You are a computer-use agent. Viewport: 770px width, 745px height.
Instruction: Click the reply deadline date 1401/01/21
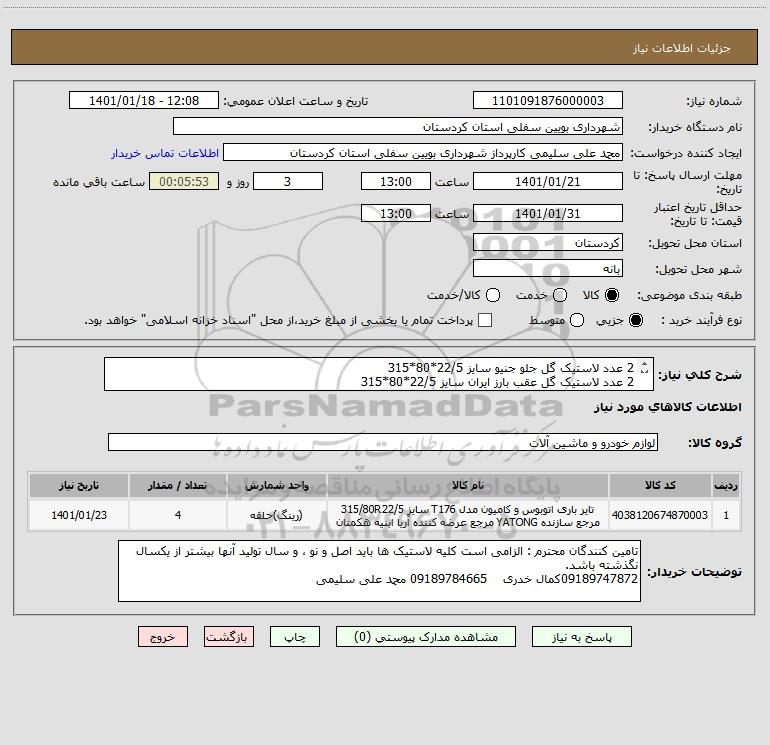tap(548, 181)
